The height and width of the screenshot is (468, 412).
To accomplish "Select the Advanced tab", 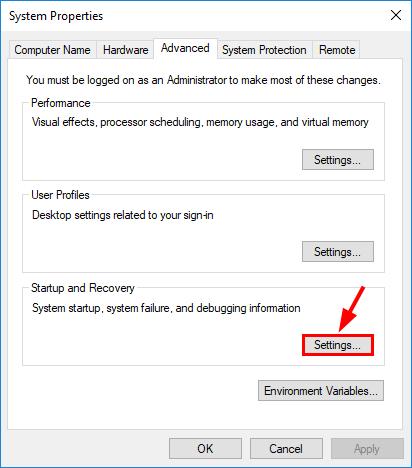I will [185, 48].
